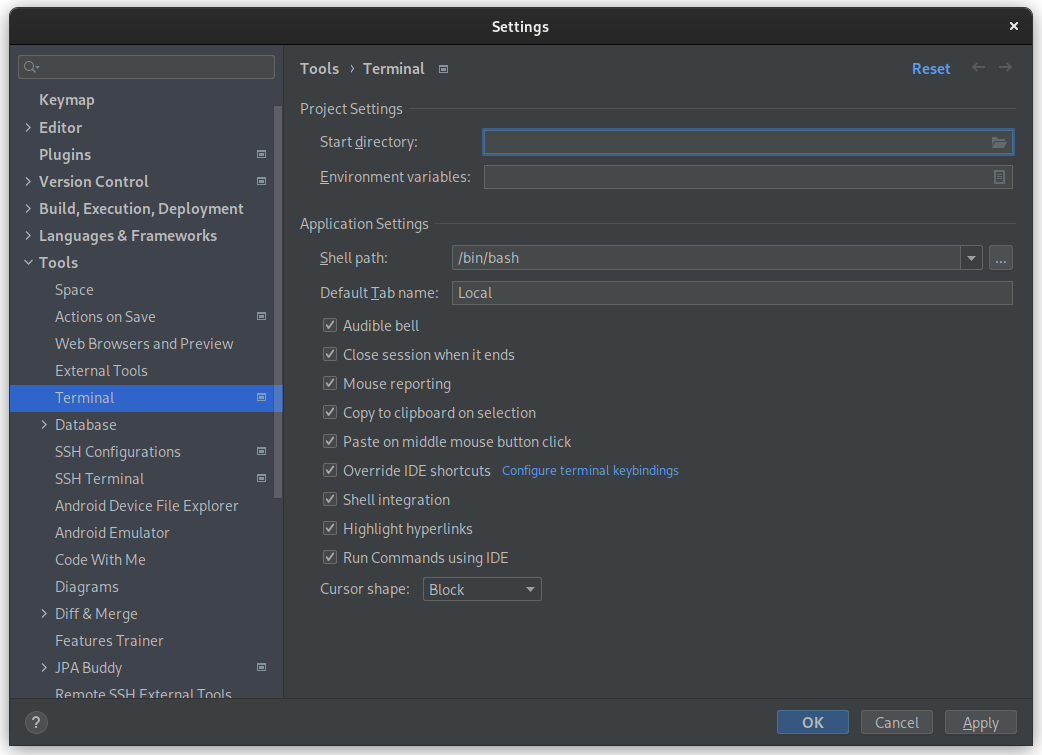The image size is (1042, 755).
Task: Open the Shell path dropdown arrow
Action: (x=971, y=258)
